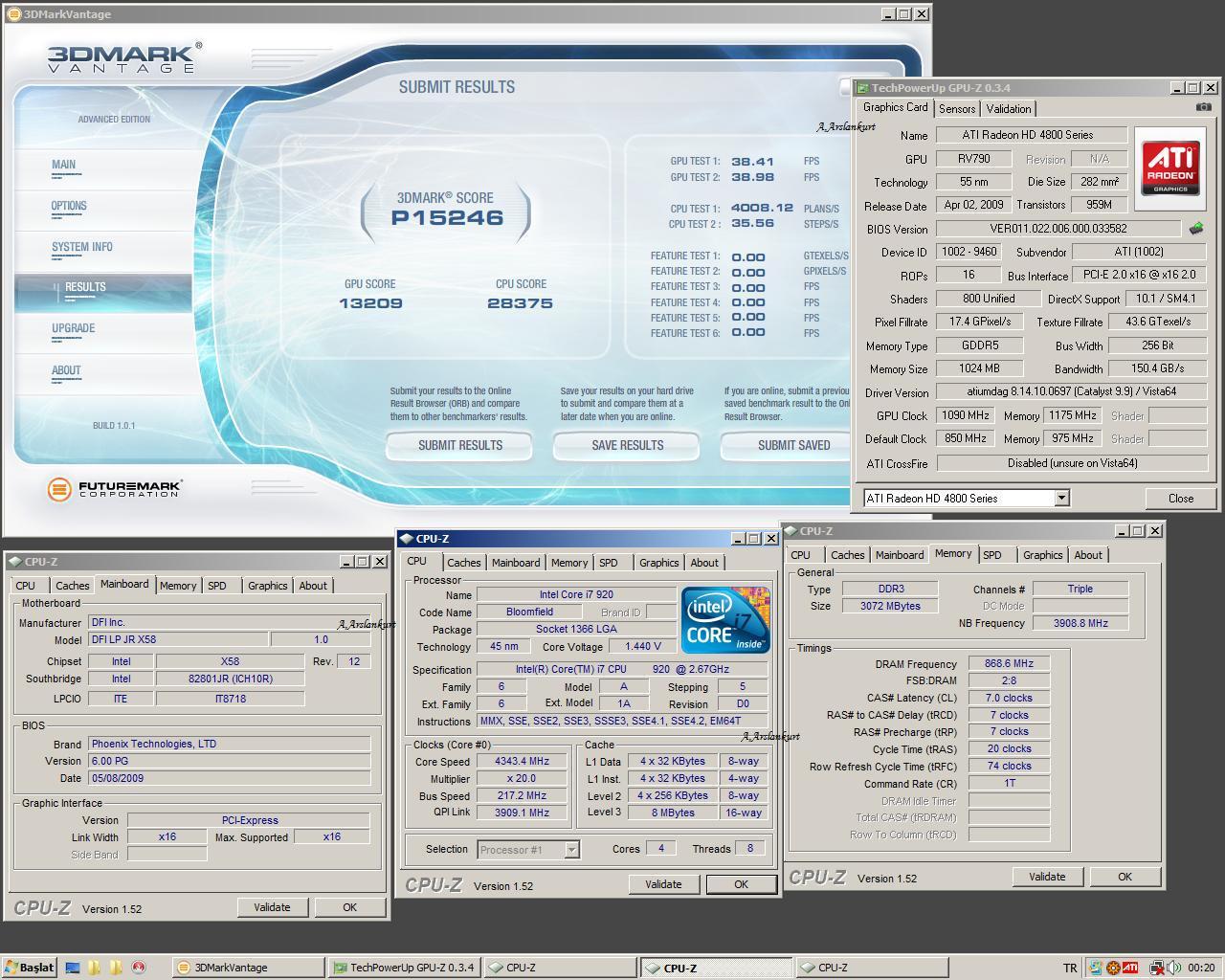Open the graphics card selector dropdown in GPU-Z
This screenshot has height=980, width=1225.
[1060, 498]
